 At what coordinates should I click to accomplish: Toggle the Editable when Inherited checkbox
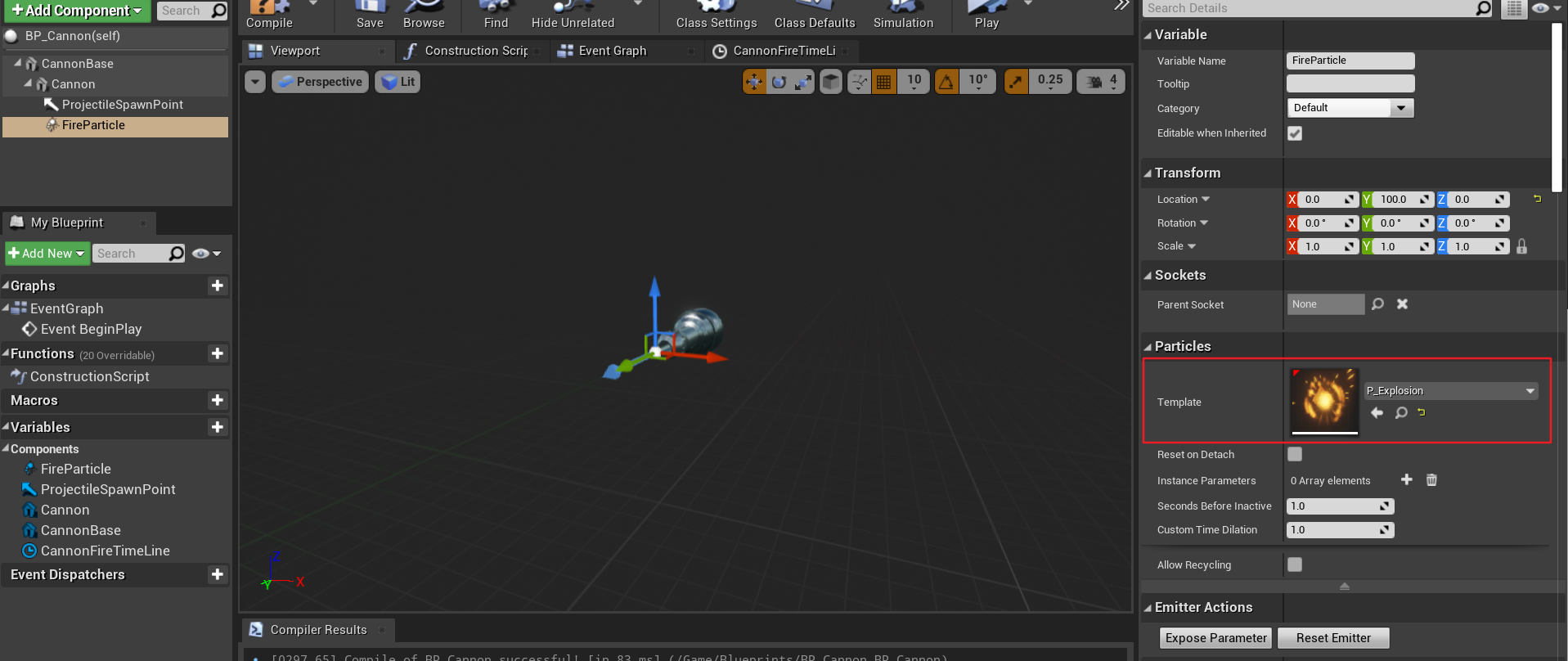[x=1295, y=133]
